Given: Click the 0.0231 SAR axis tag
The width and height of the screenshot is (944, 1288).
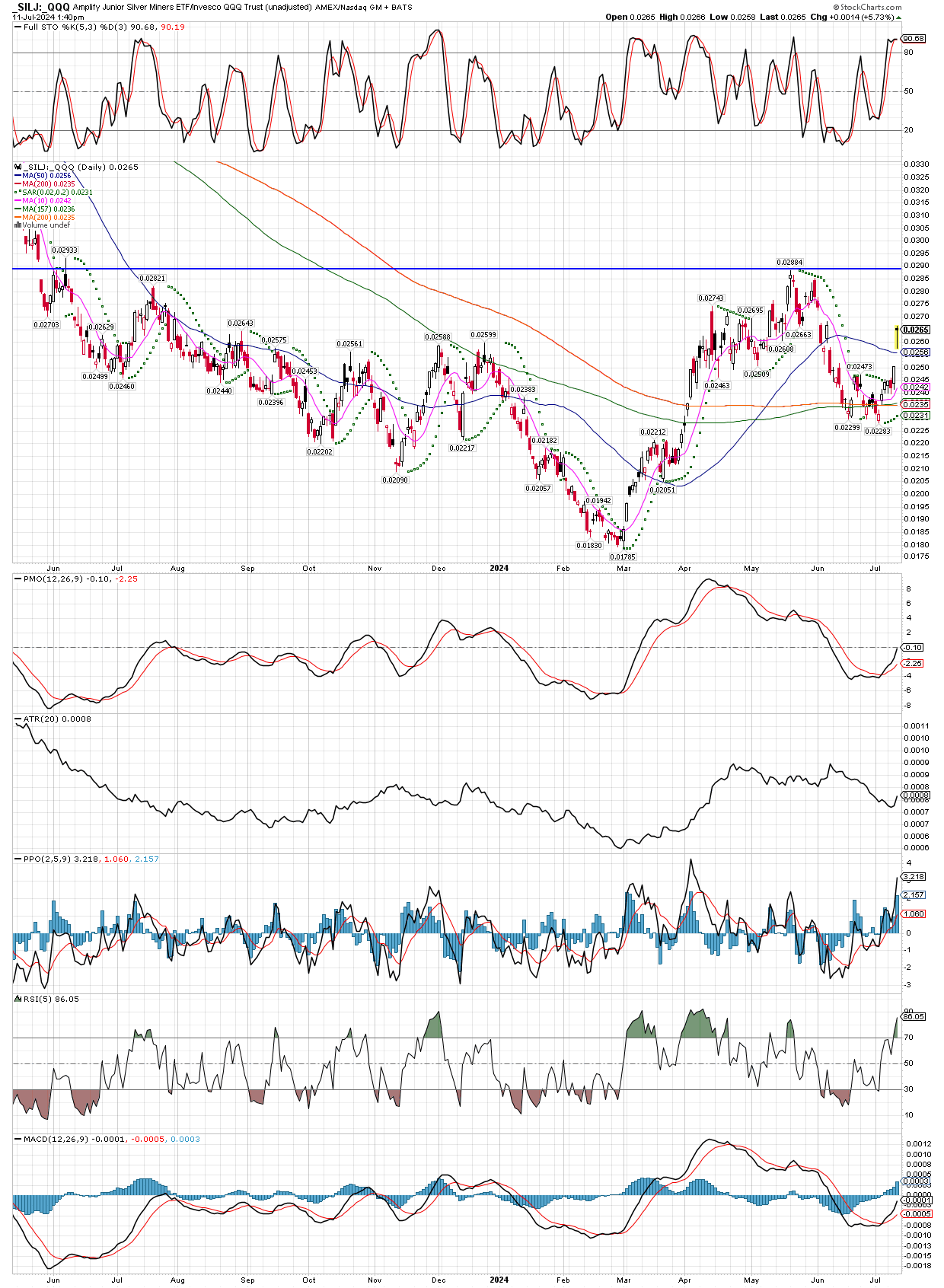Looking at the screenshot, I should (x=916, y=416).
